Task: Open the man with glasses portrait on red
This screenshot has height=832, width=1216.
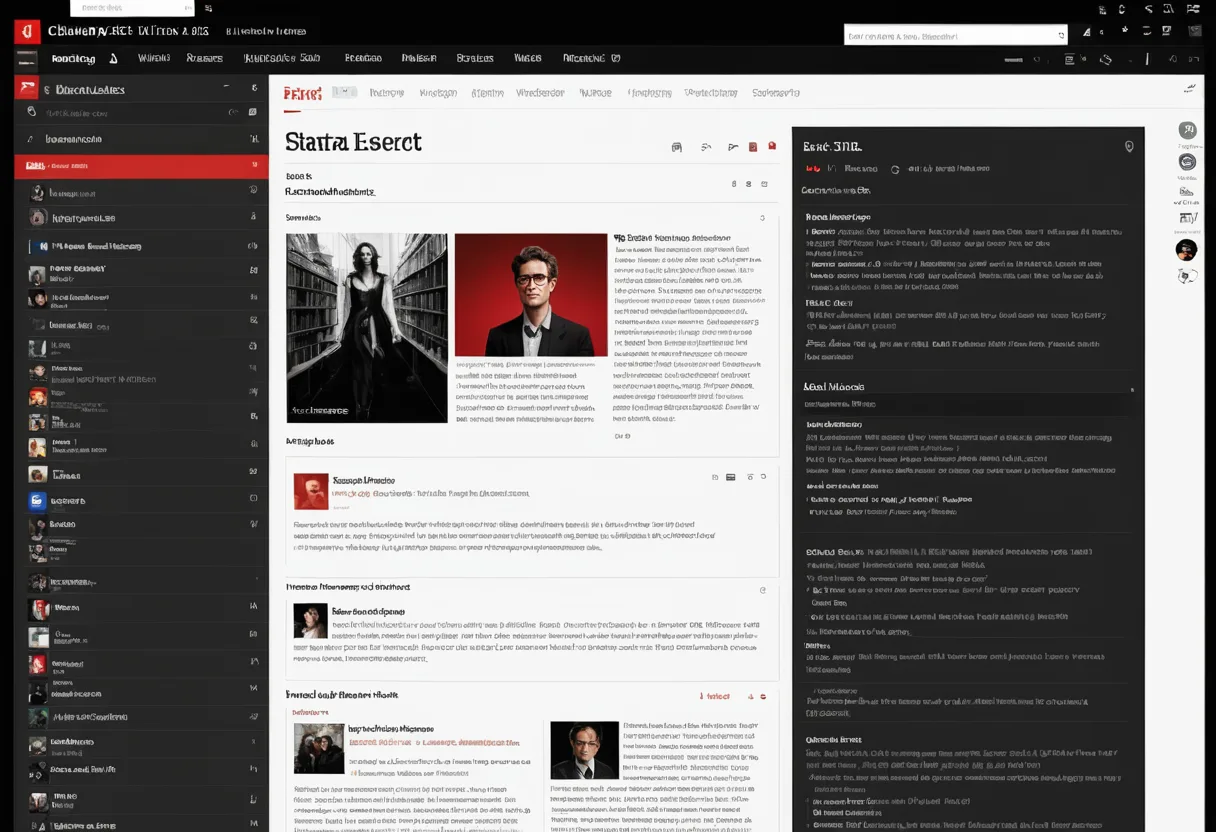Action: point(531,295)
